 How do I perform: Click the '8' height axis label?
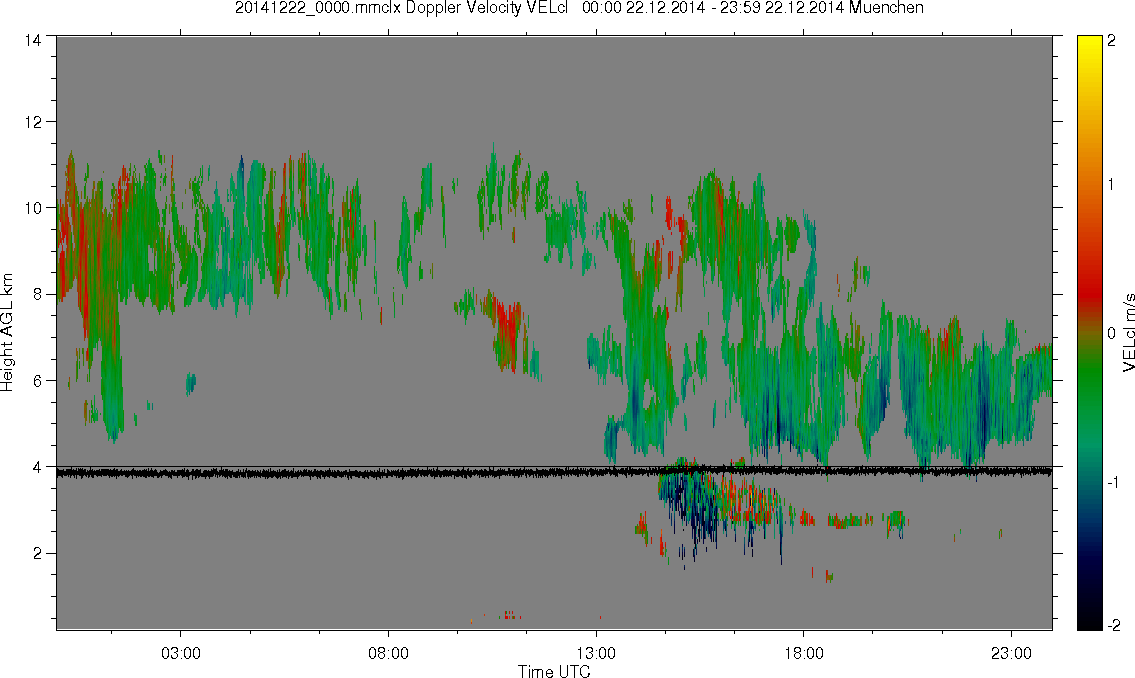tap(37, 294)
